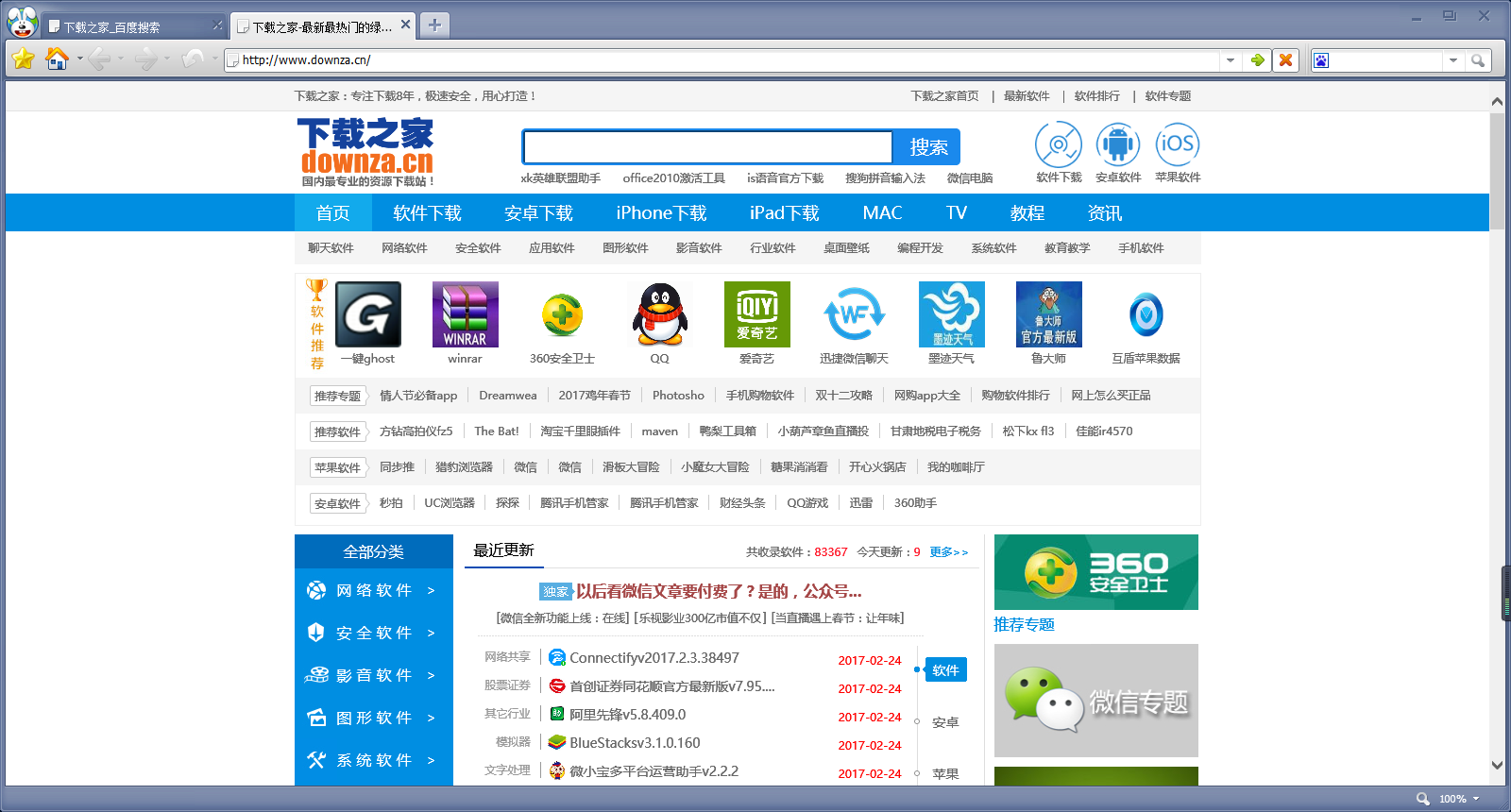Switch to the 苹果 update tab

[x=945, y=774]
